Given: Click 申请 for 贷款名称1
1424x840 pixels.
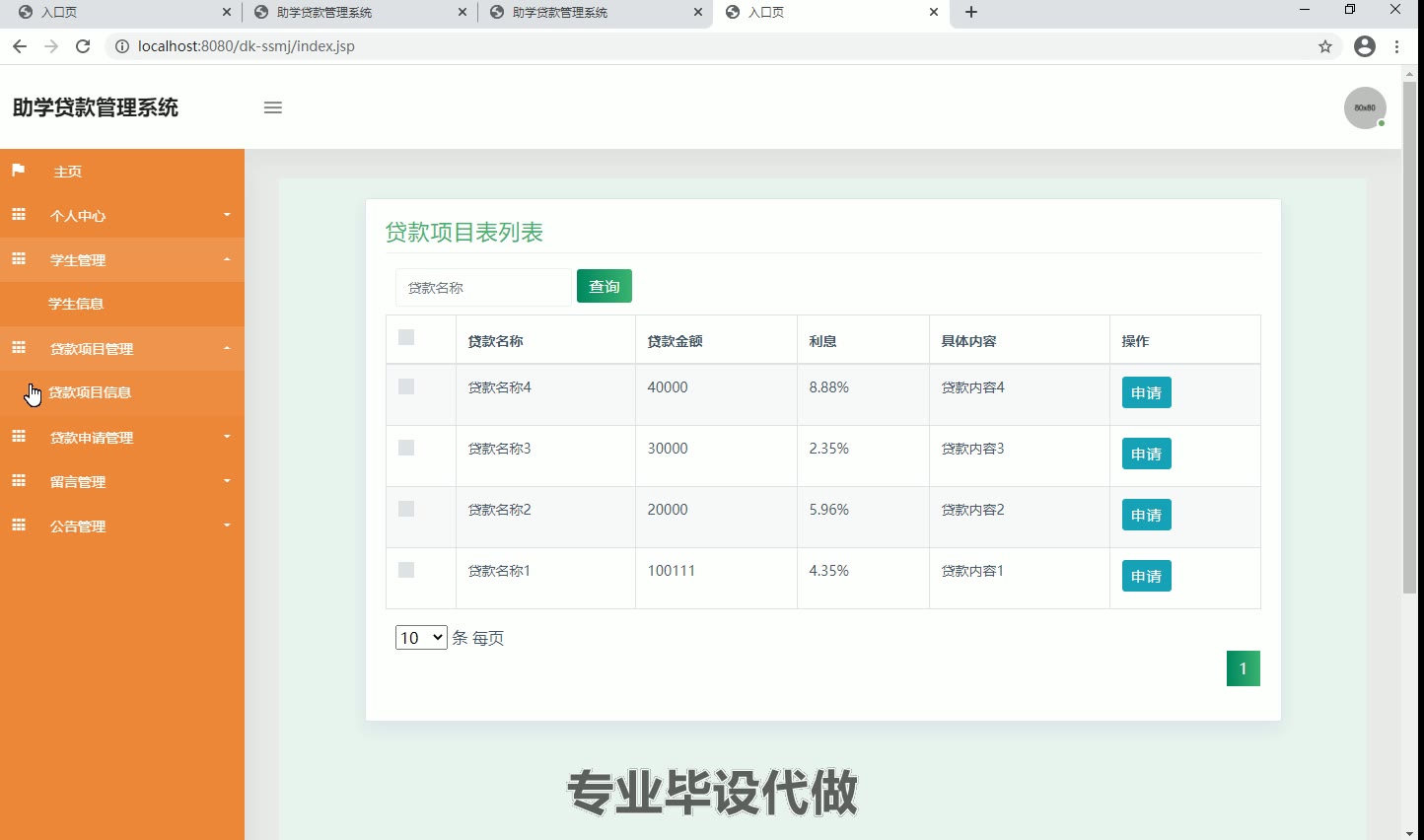Looking at the screenshot, I should point(1146,576).
